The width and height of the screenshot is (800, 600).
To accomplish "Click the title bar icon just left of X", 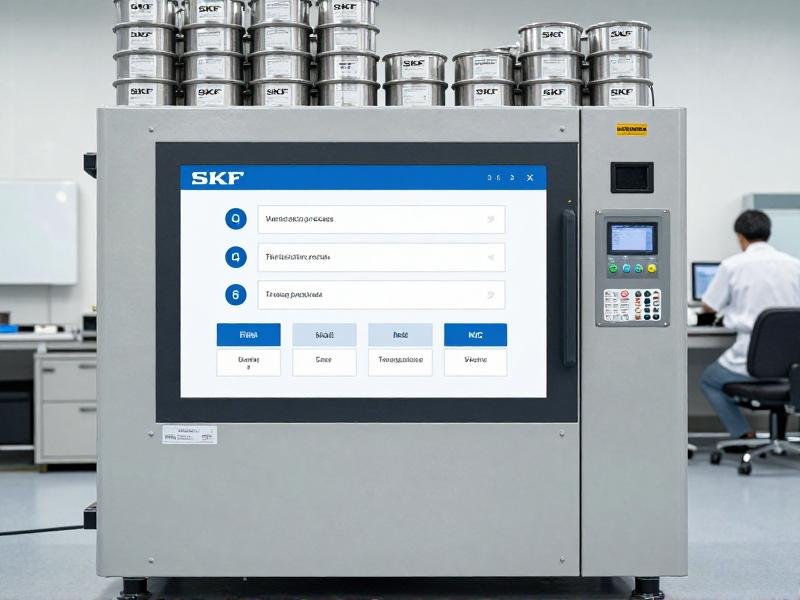I will coord(512,178).
